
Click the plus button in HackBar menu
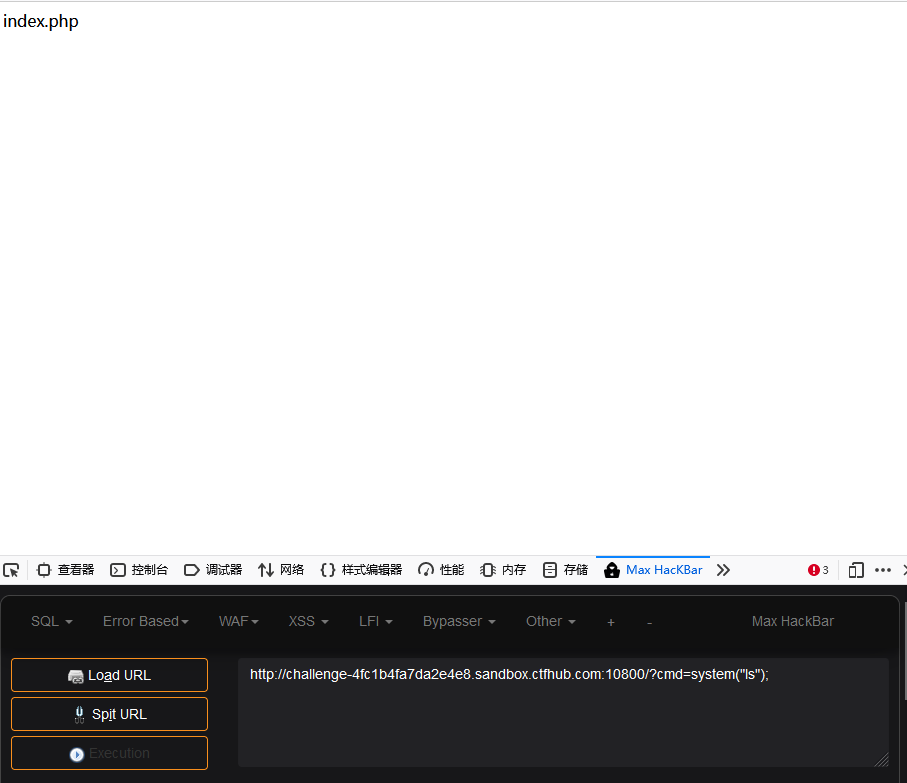(x=611, y=622)
